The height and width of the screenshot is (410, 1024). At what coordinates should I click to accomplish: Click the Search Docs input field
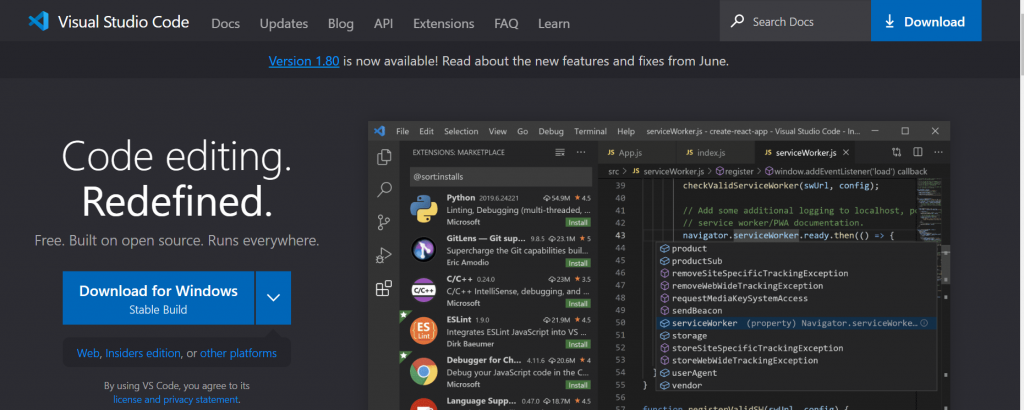point(795,21)
